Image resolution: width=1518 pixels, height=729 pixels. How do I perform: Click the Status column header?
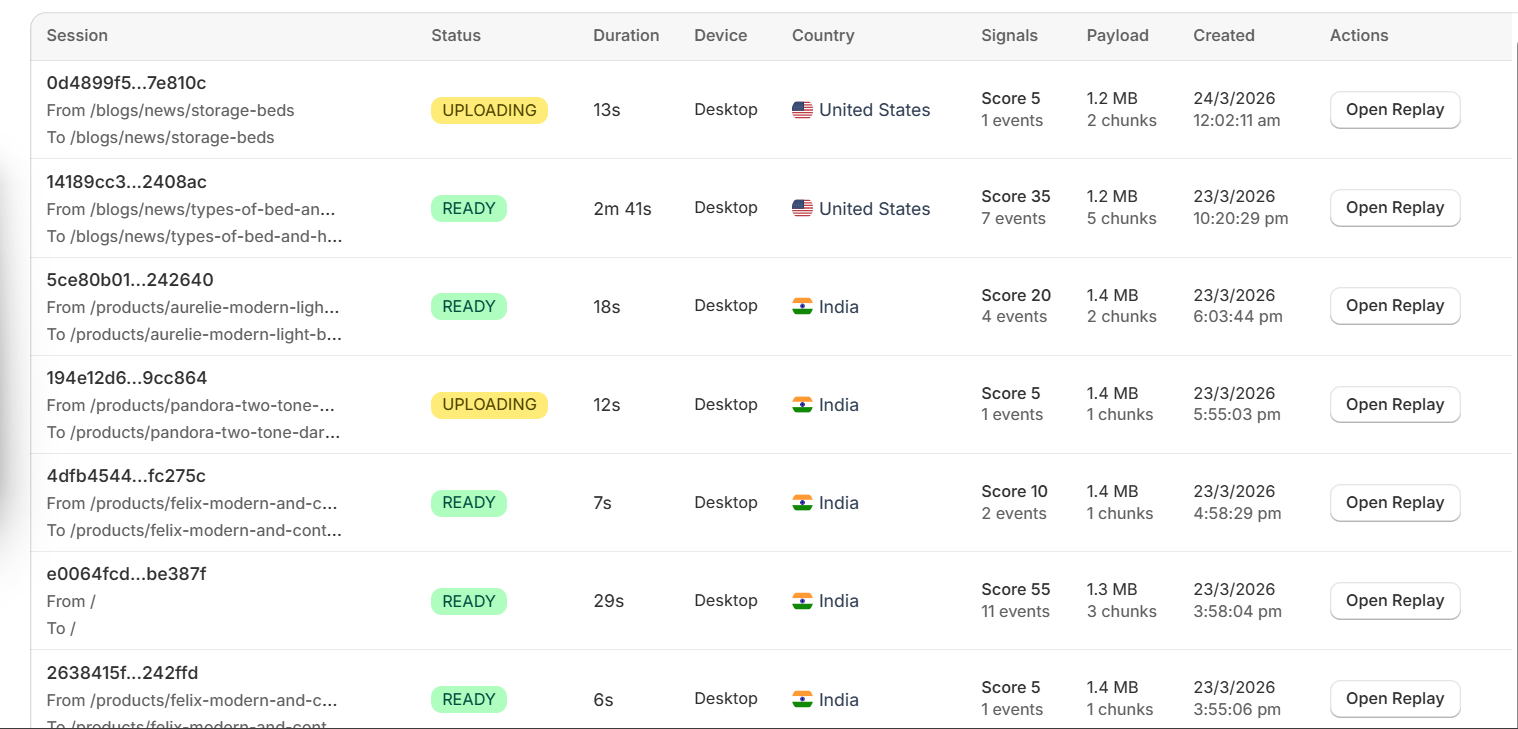tap(456, 35)
